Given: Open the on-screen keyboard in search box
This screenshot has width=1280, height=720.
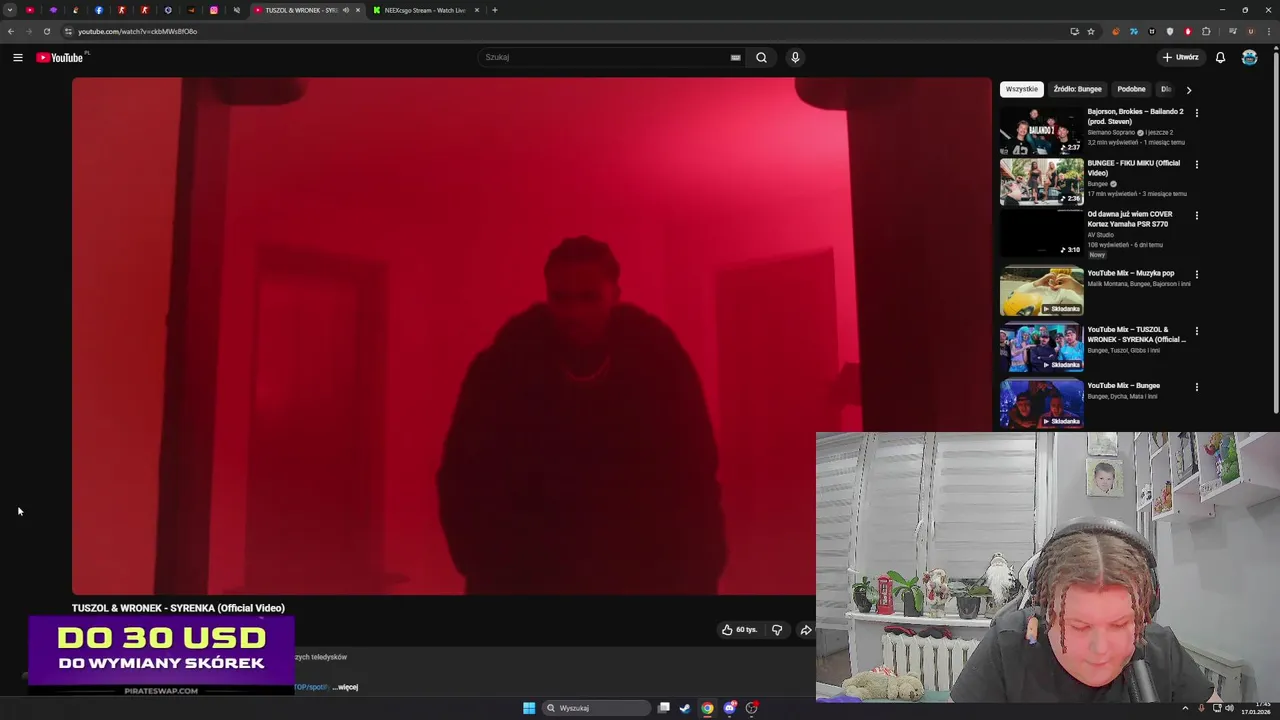Looking at the screenshot, I should click(735, 57).
